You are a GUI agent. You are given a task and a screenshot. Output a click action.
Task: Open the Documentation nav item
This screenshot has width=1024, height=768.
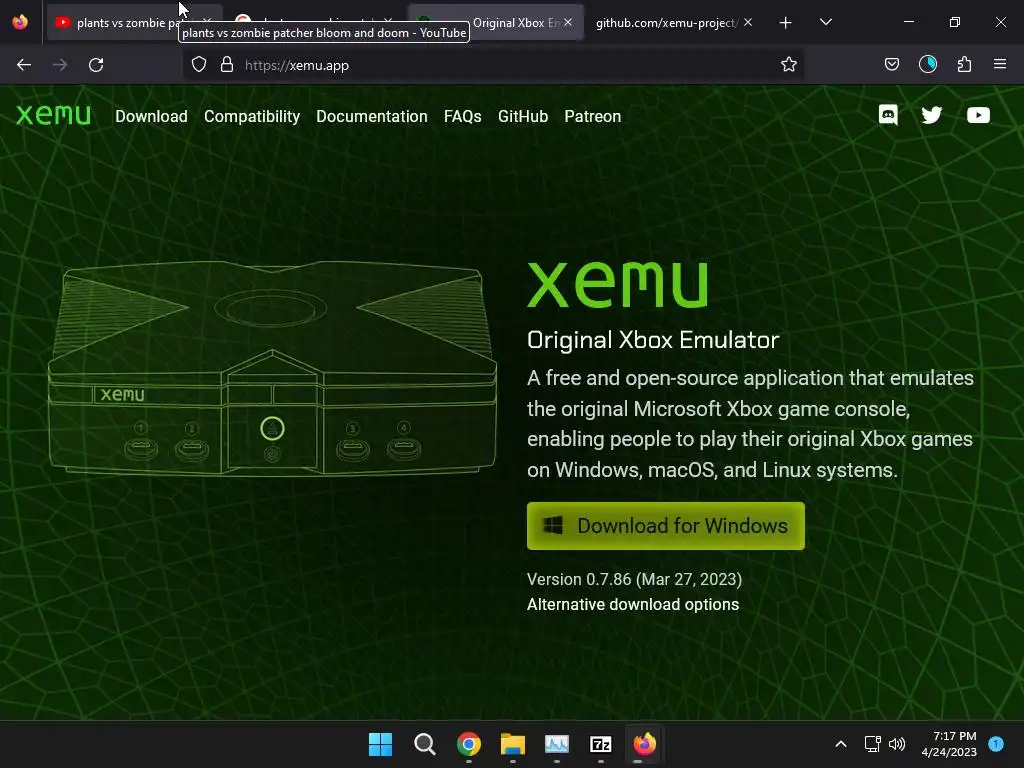(x=372, y=116)
